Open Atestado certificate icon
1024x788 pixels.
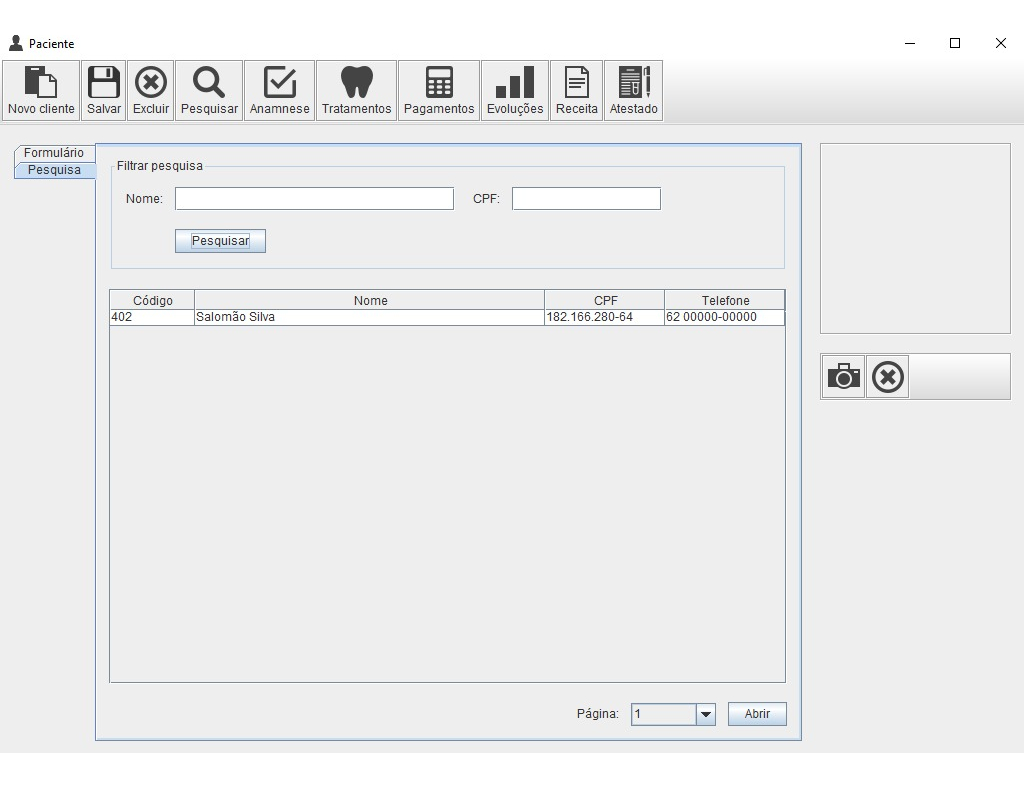coord(633,91)
